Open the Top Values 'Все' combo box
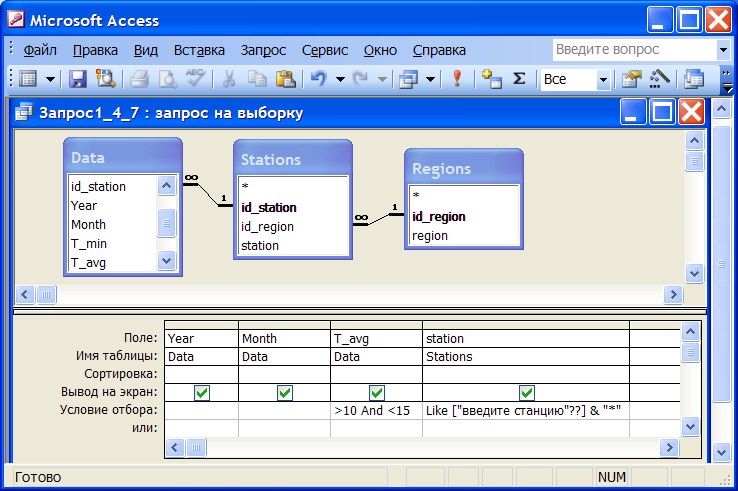738x491 pixels. point(575,80)
